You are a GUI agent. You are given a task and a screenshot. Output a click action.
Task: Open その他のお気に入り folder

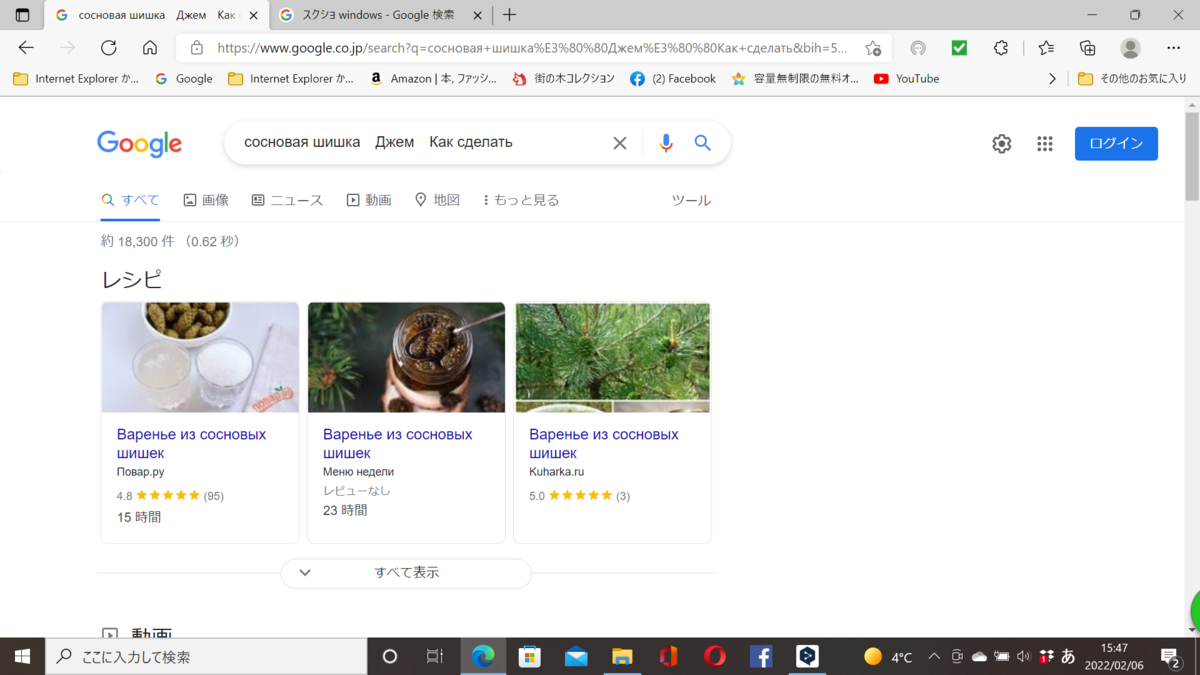click(1132, 78)
